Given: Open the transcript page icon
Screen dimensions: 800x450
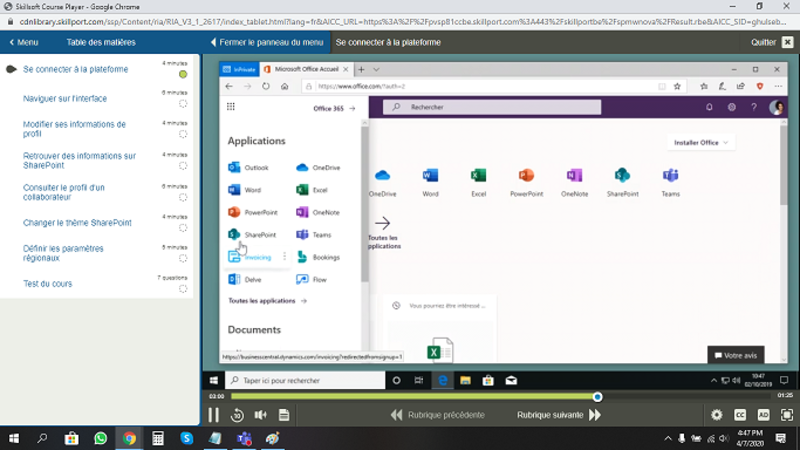Looking at the screenshot, I should (284, 415).
